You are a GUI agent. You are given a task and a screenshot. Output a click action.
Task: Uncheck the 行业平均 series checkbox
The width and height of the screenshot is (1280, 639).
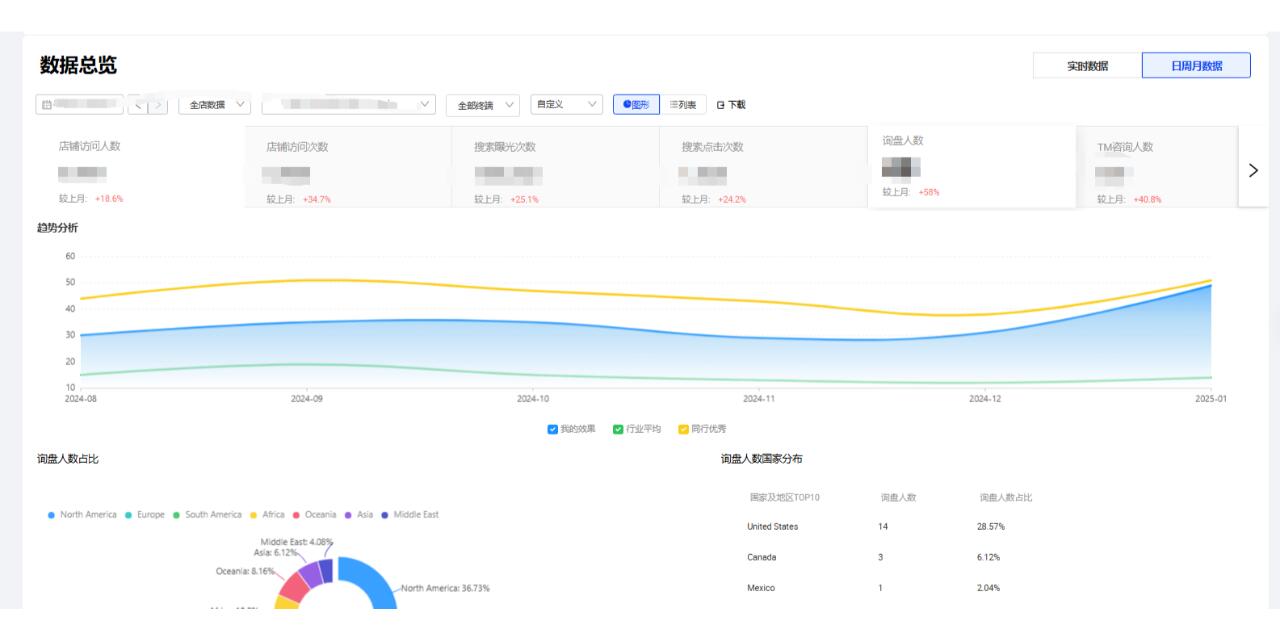[x=618, y=429]
